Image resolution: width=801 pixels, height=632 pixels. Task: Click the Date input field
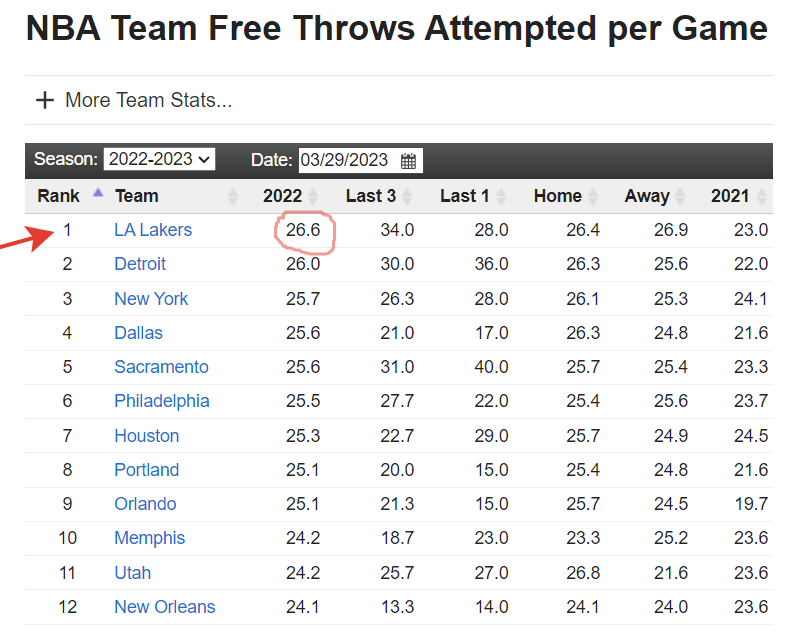coord(347,160)
